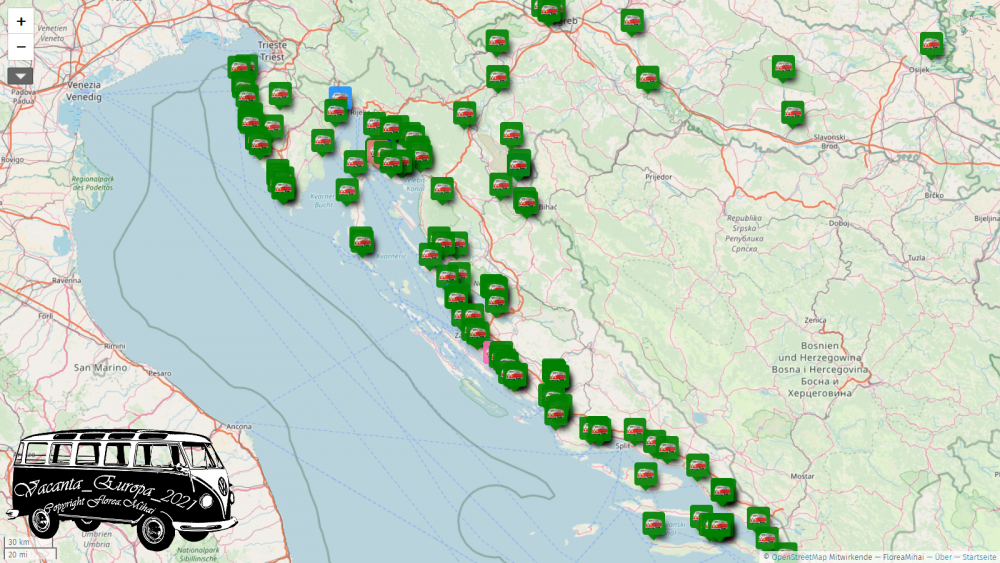Select the pink marker near Zadar
Viewport: 1000px width, 563px height.
[487, 353]
